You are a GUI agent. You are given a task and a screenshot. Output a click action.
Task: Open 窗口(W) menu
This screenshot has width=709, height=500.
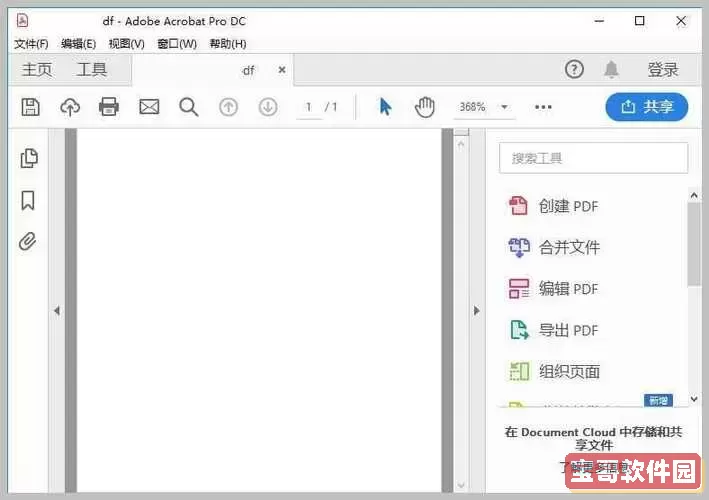[x=177, y=44]
